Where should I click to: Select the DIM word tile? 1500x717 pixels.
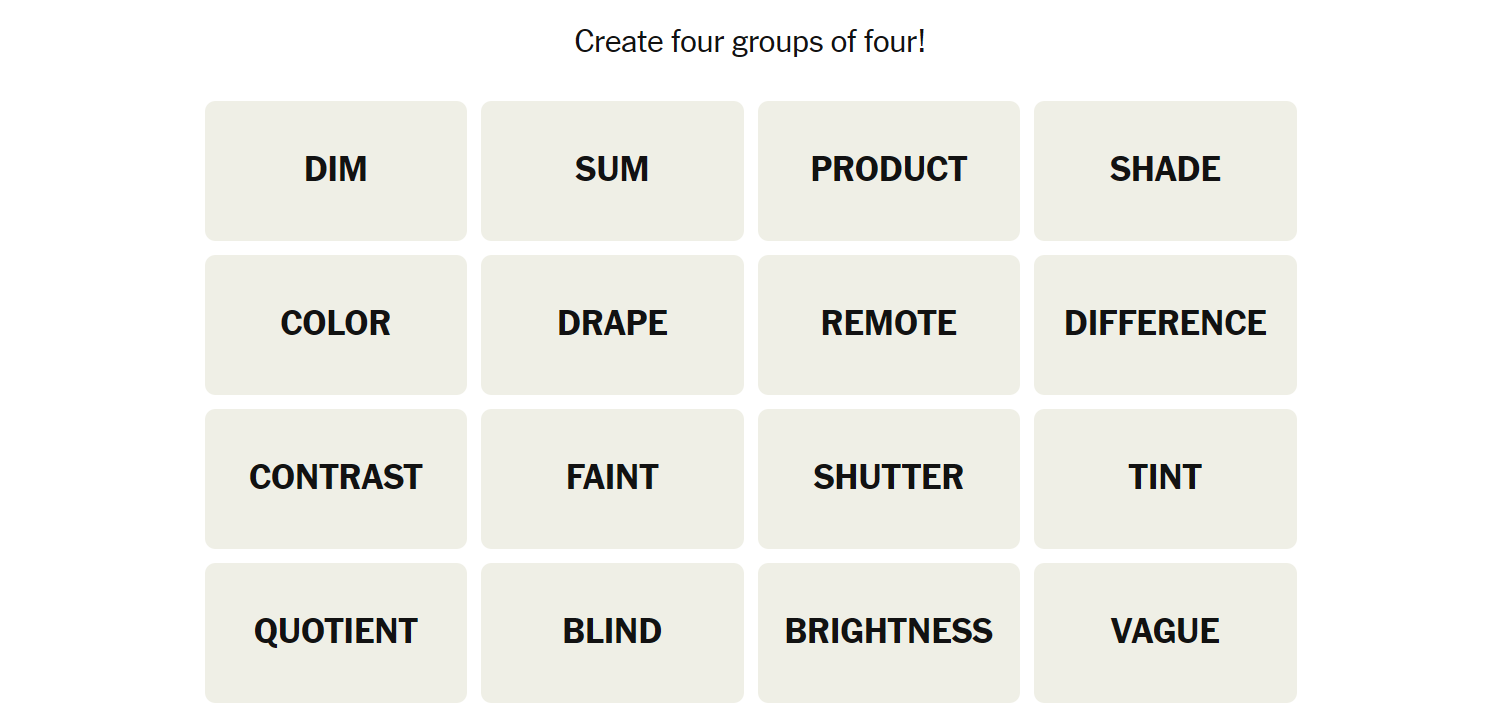tap(336, 170)
